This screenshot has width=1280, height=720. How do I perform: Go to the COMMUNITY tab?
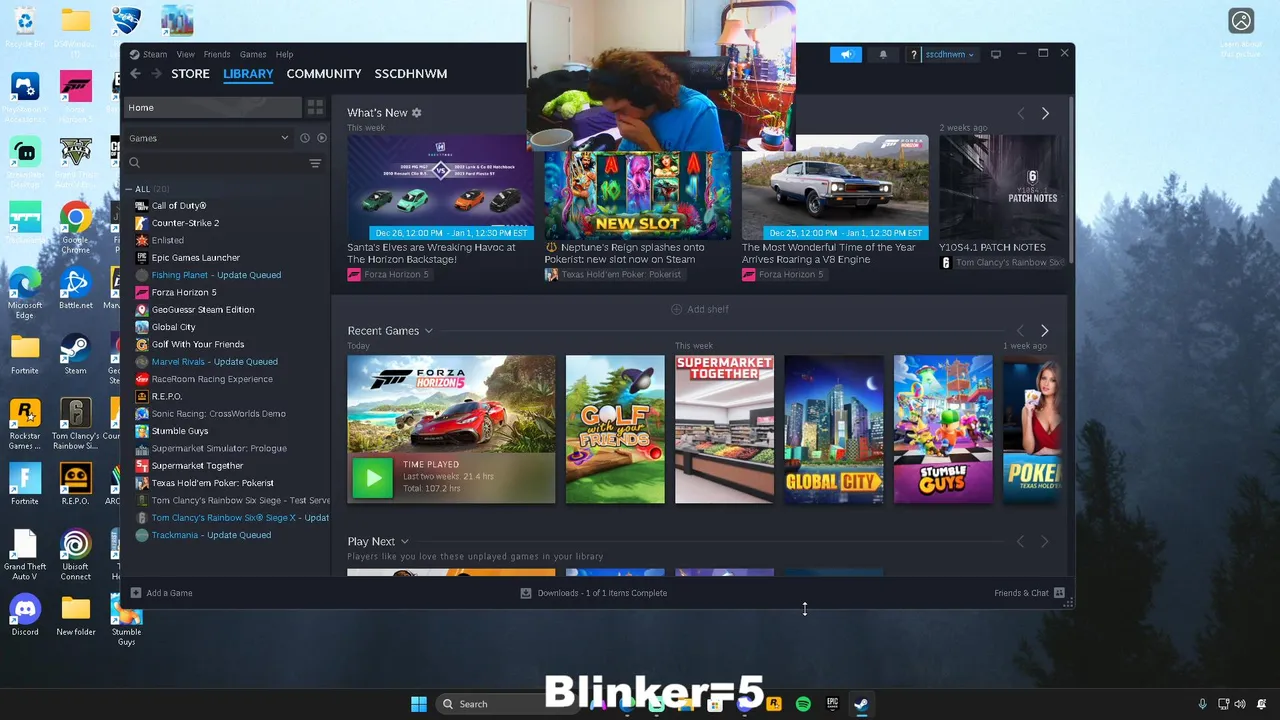tap(324, 74)
